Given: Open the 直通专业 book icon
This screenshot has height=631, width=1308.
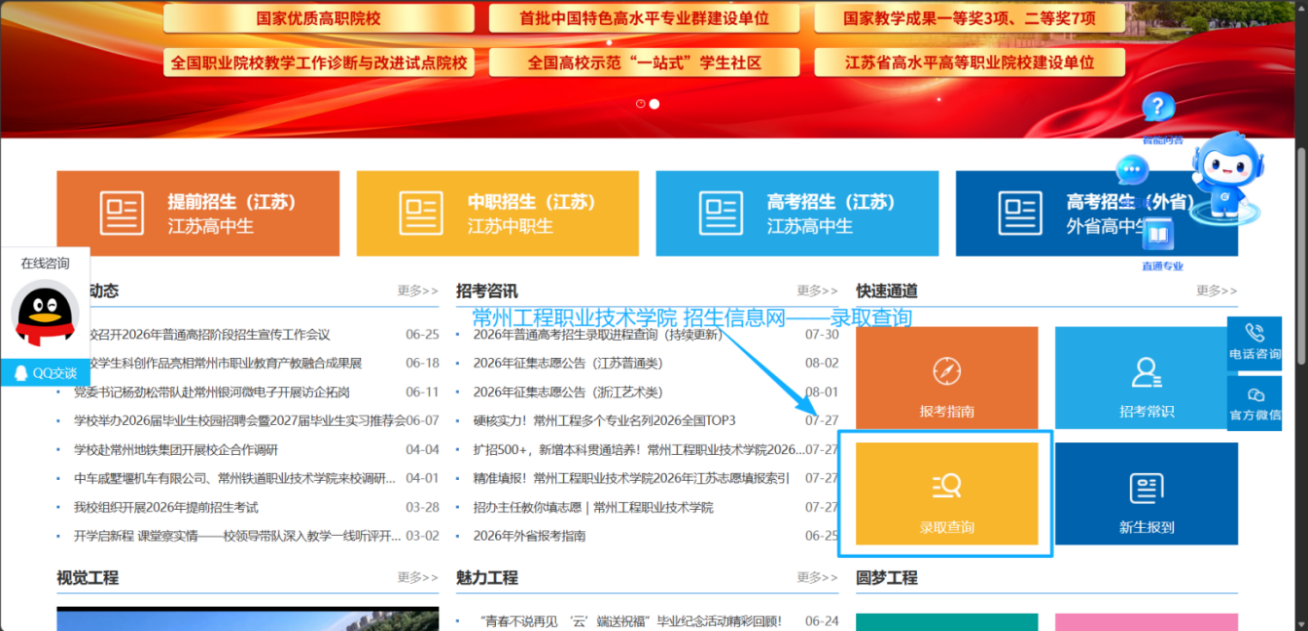Looking at the screenshot, I should [x=1160, y=236].
